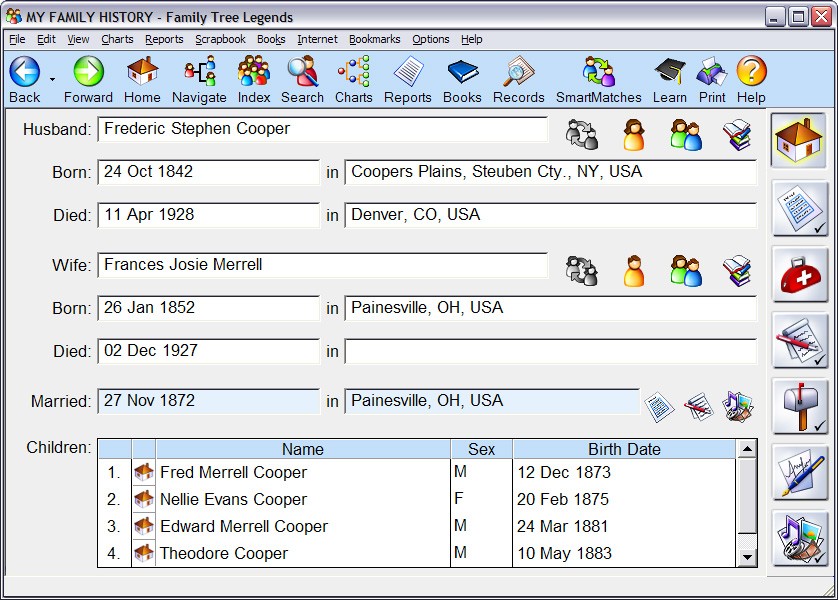The image size is (838, 600).
Task: Click the husband's stacked books icon
Action: [x=737, y=134]
